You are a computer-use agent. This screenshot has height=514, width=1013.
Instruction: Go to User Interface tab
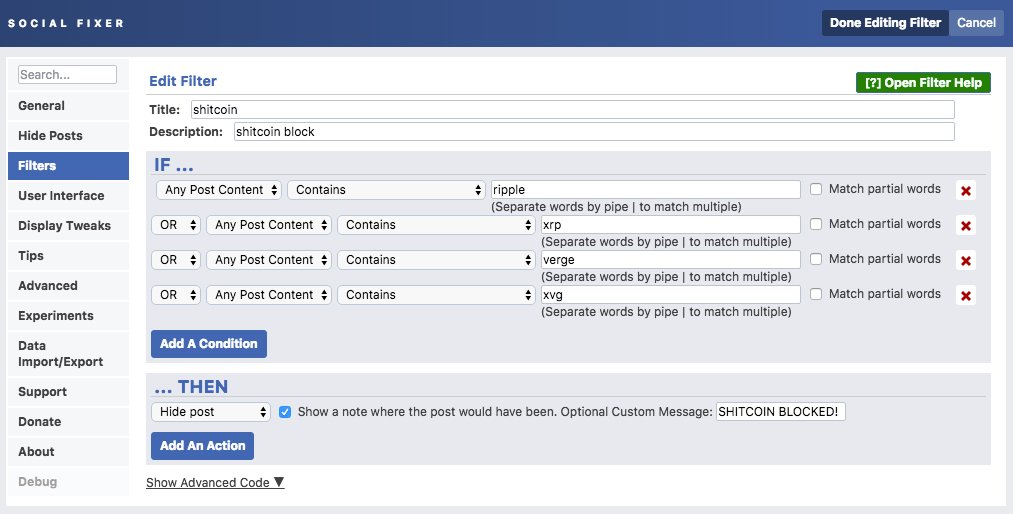point(68,196)
